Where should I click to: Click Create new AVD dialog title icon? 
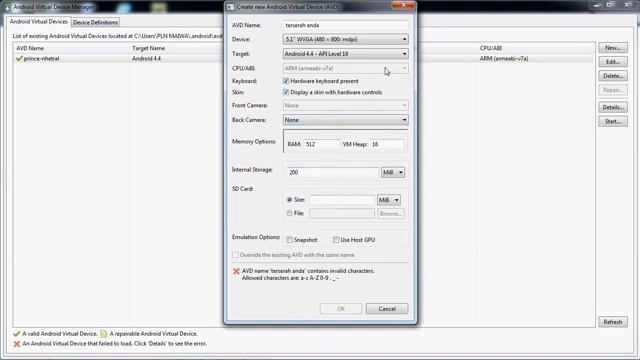click(231, 7)
